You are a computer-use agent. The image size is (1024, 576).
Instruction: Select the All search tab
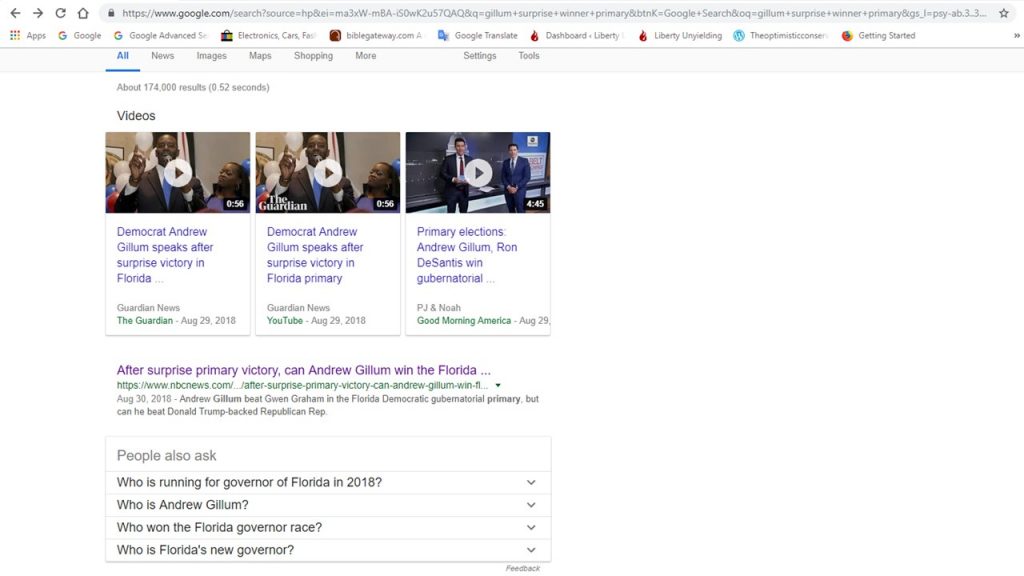click(123, 56)
